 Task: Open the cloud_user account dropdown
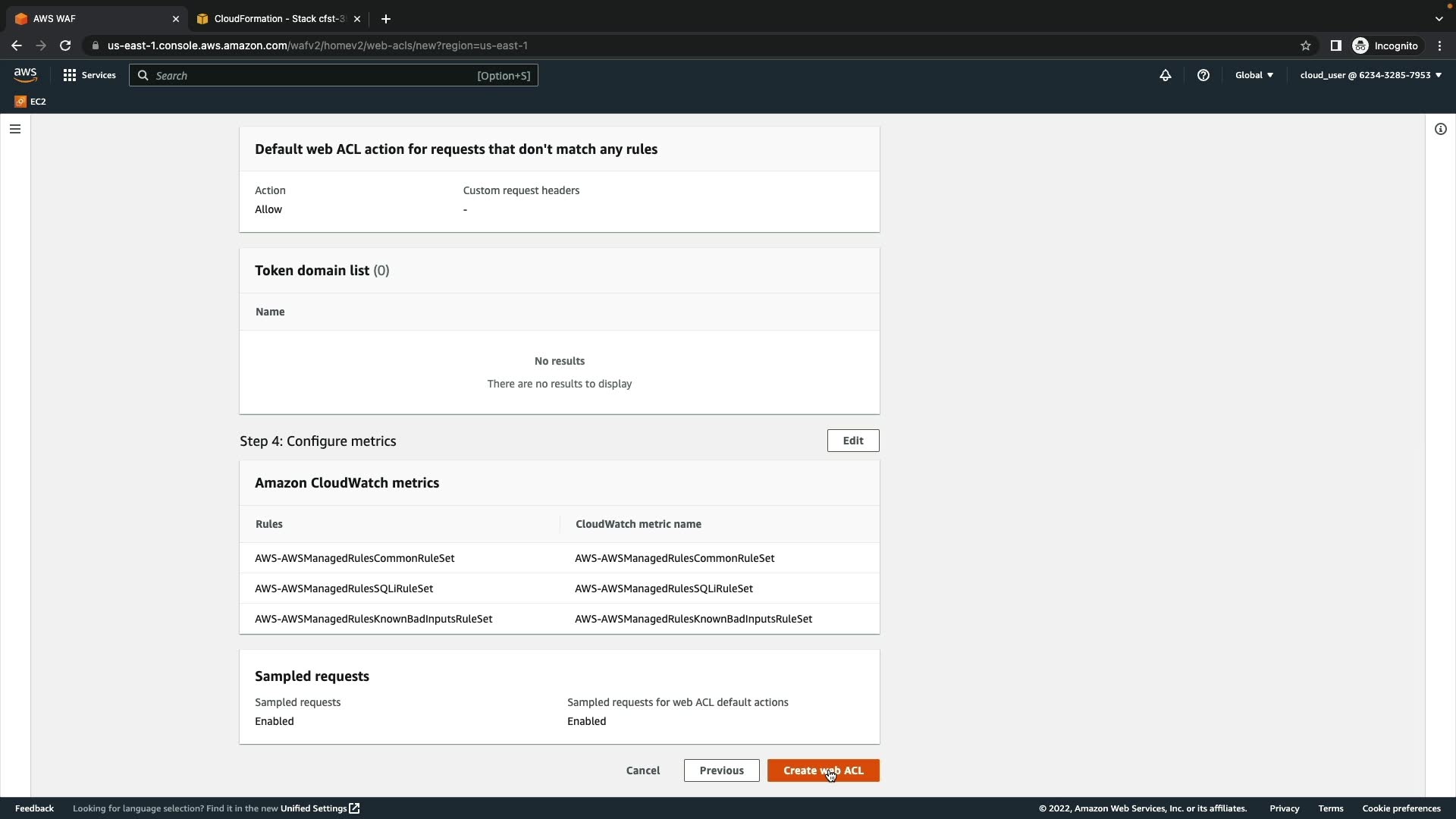point(1370,75)
